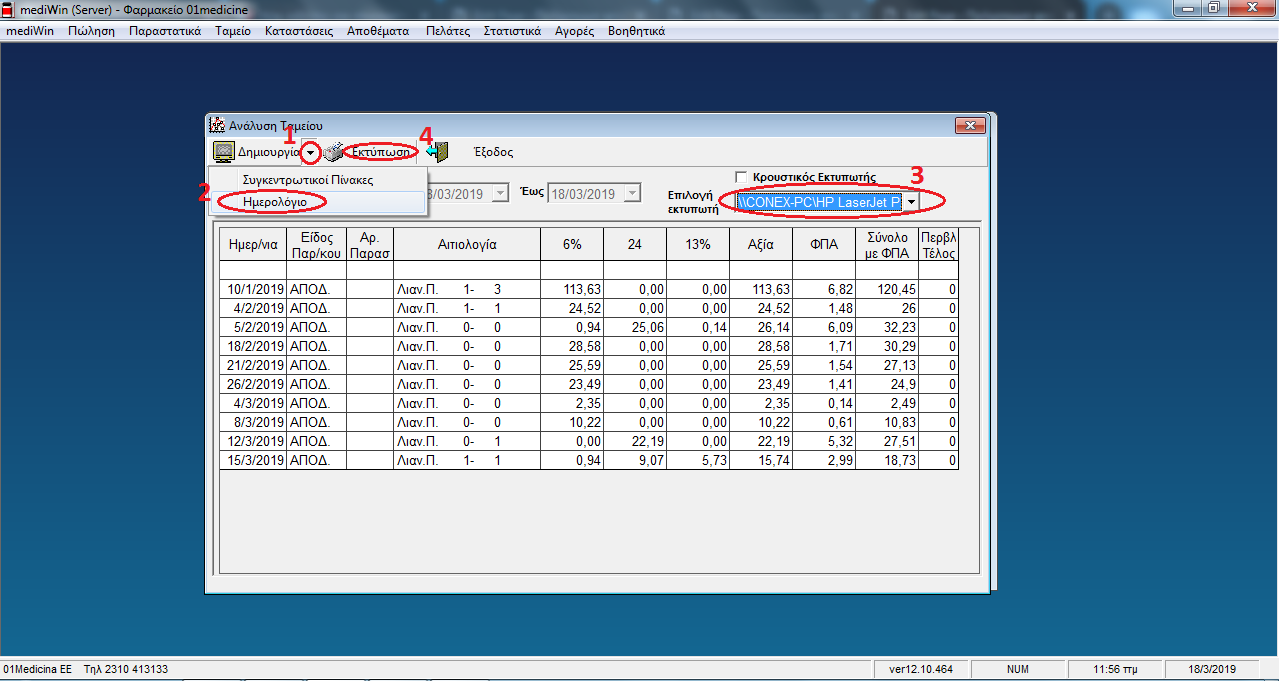Image resolution: width=1279 pixels, height=681 pixels.
Task: Select the 8/3/2019 date cell
Action: coord(253,422)
